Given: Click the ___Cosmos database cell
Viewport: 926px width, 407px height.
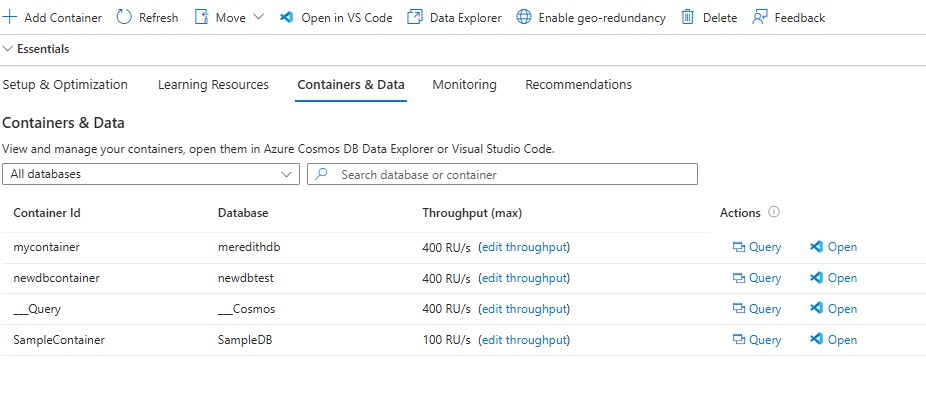Looking at the screenshot, I should tap(246, 309).
